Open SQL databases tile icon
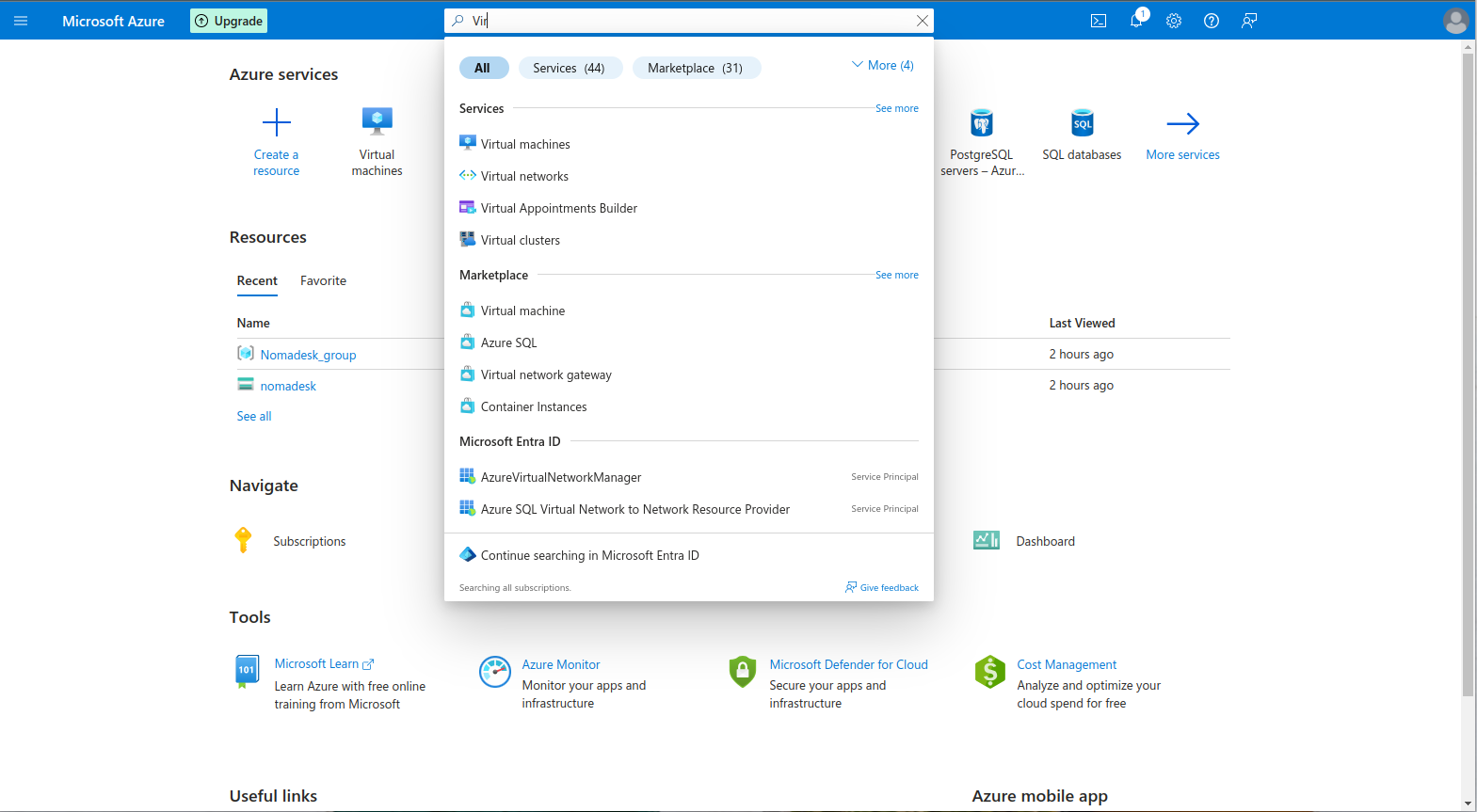The width and height of the screenshot is (1477, 812). coord(1083,122)
